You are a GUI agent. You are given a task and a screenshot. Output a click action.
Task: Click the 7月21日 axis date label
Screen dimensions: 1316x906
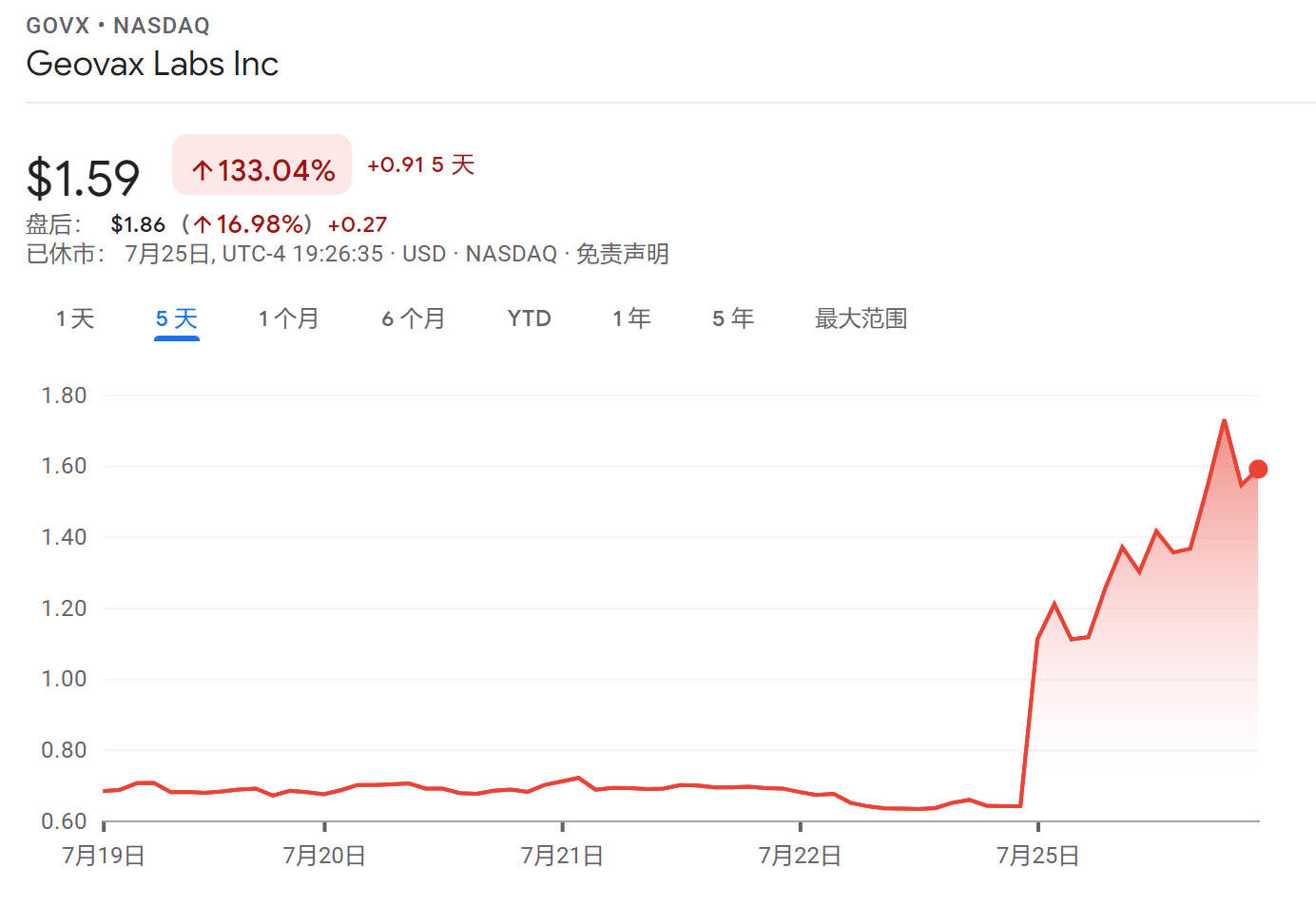click(x=562, y=856)
